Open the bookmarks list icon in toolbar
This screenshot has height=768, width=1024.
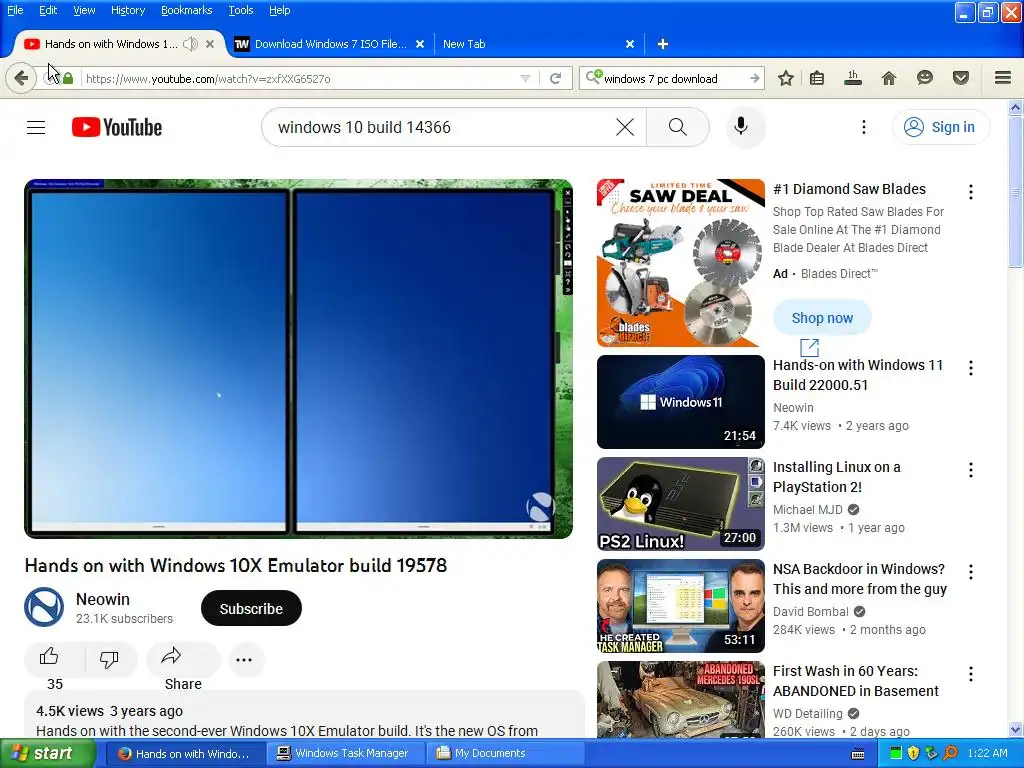(x=817, y=78)
